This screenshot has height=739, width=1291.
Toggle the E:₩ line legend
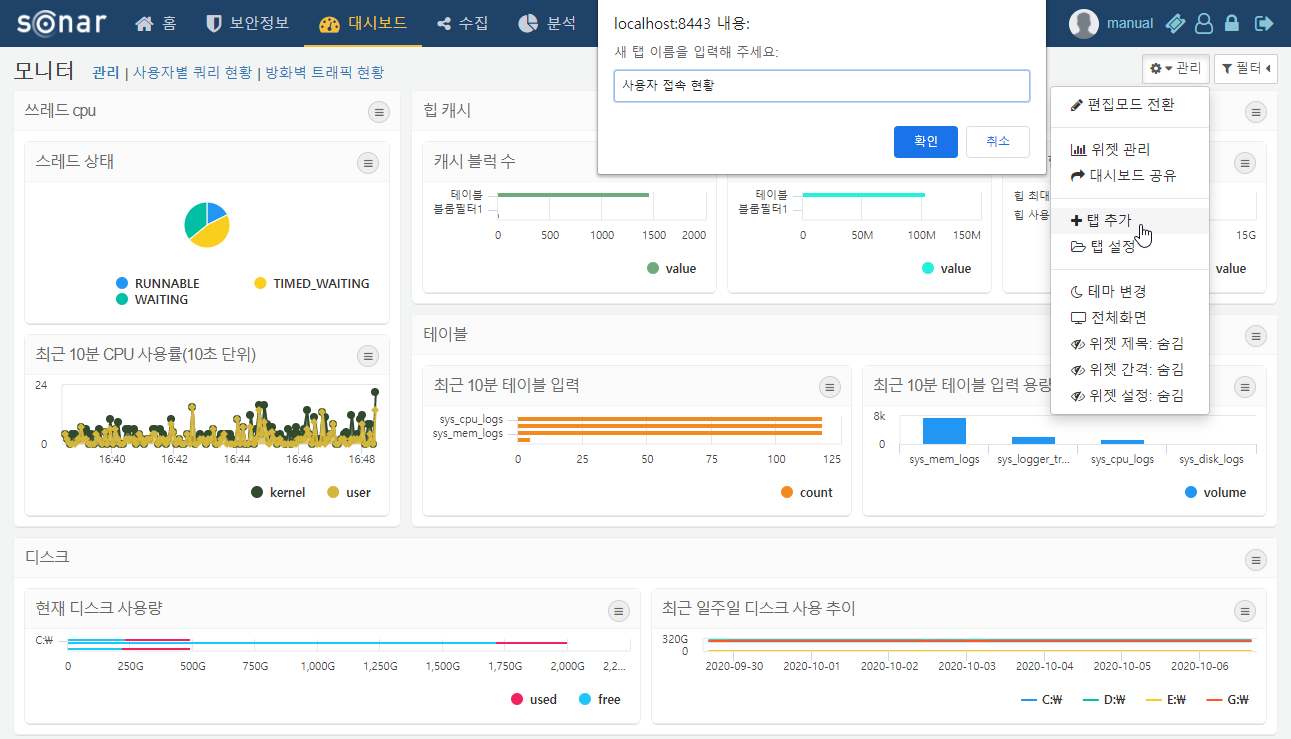click(1166, 700)
